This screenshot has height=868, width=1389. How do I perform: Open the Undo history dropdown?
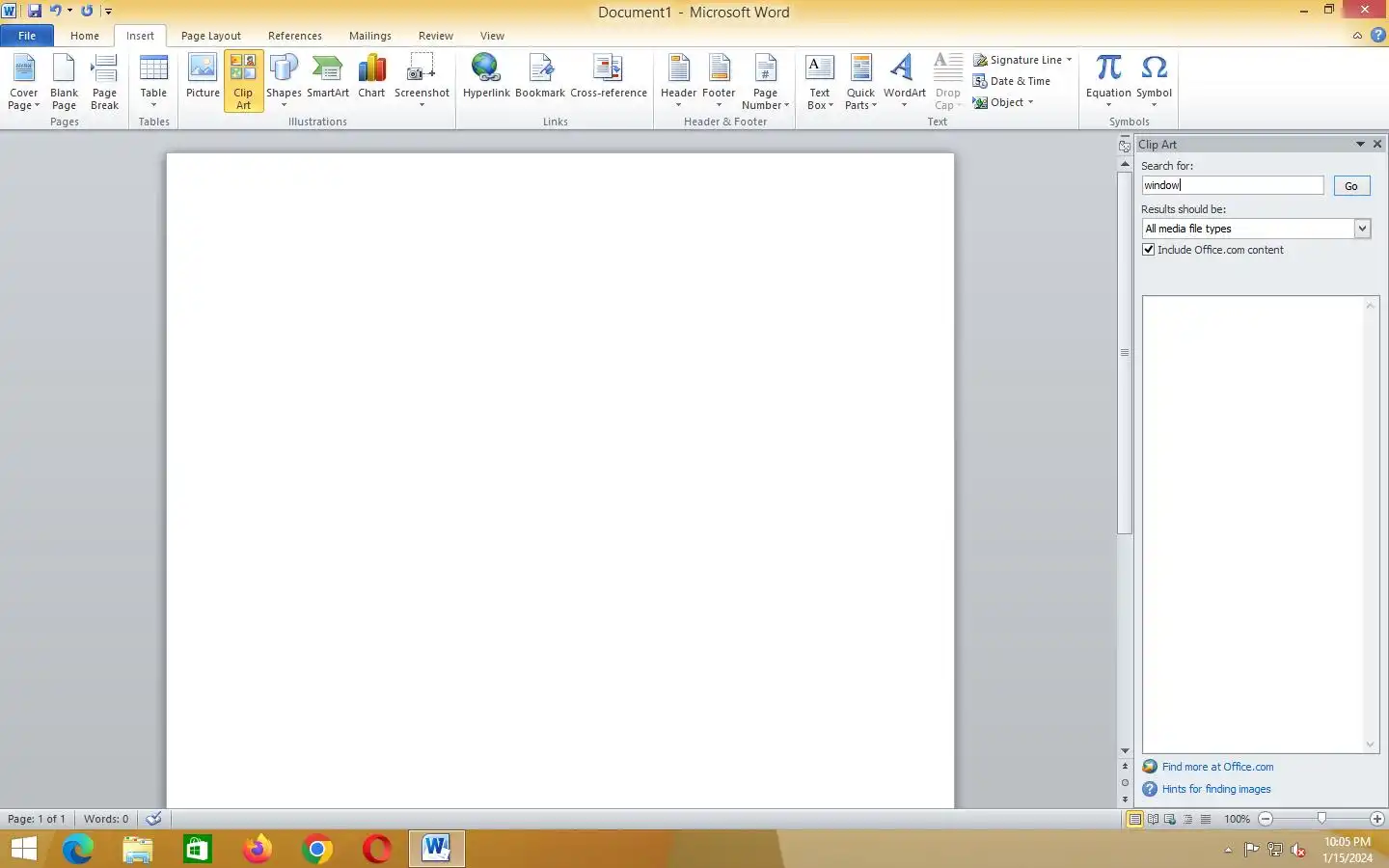pyautogui.click(x=69, y=11)
